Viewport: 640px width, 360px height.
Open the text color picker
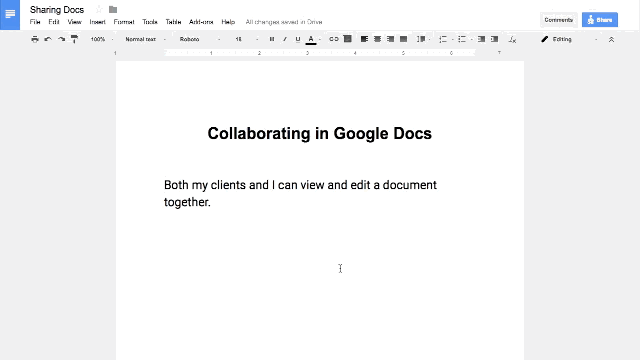[x=311, y=40]
